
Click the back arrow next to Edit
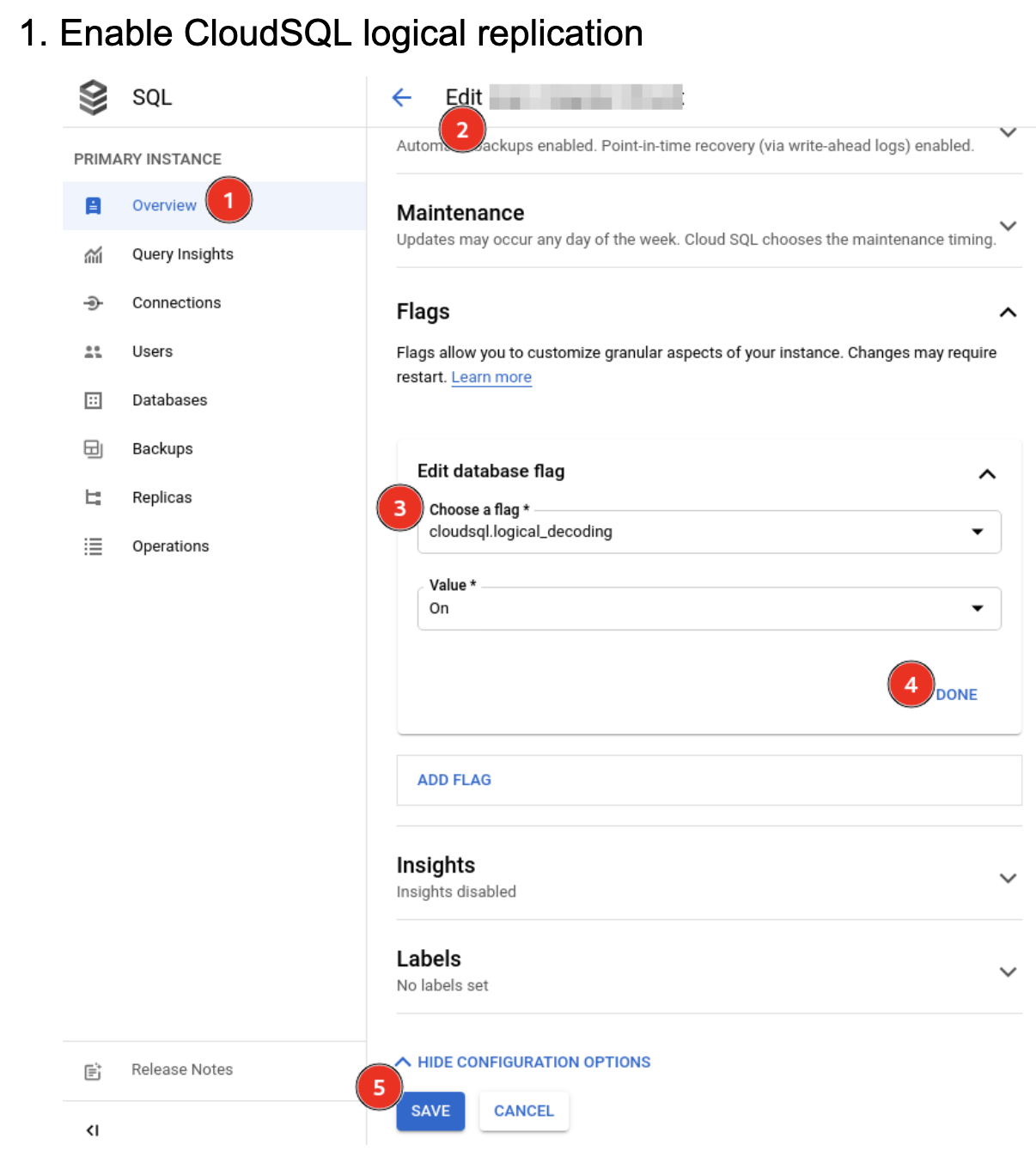401,97
